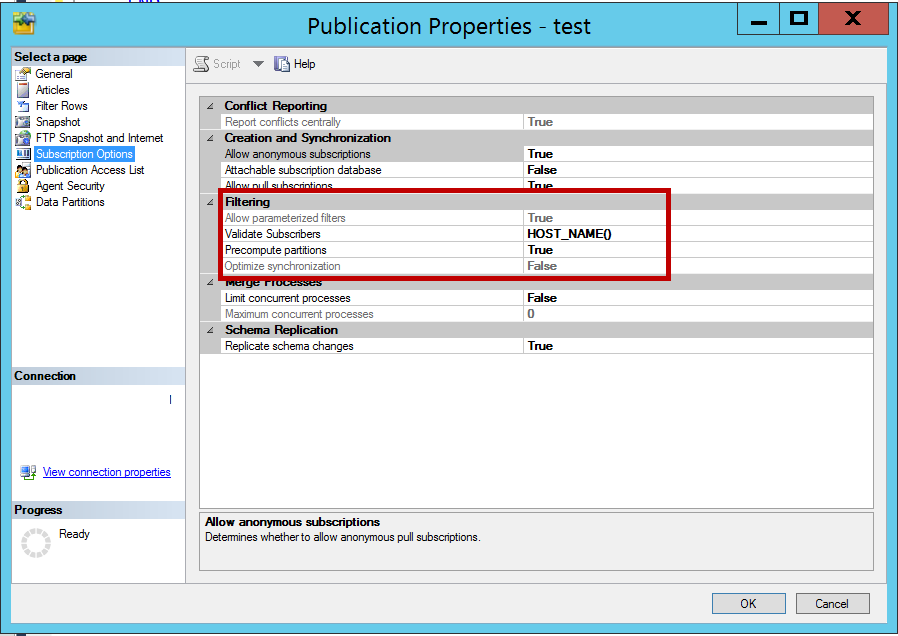Change Attachable subscription database False value
The height and width of the screenshot is (636, 898).
coord(698,170)
